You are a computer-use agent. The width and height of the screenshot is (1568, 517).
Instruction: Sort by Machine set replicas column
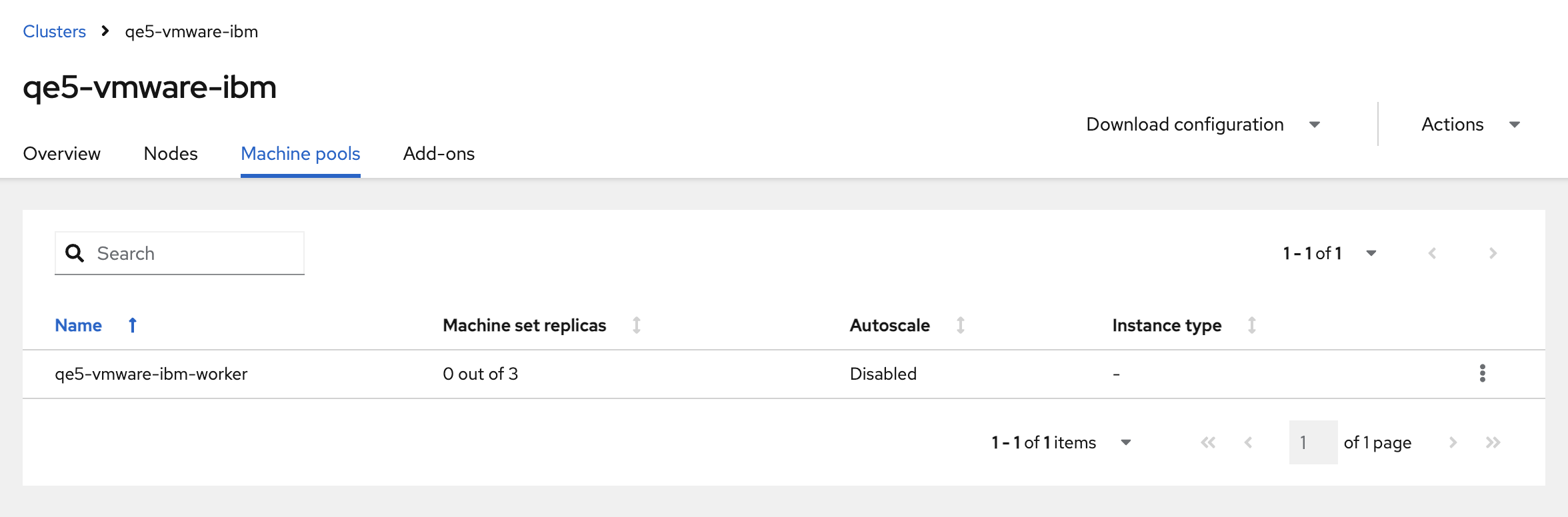click(637, 325)
